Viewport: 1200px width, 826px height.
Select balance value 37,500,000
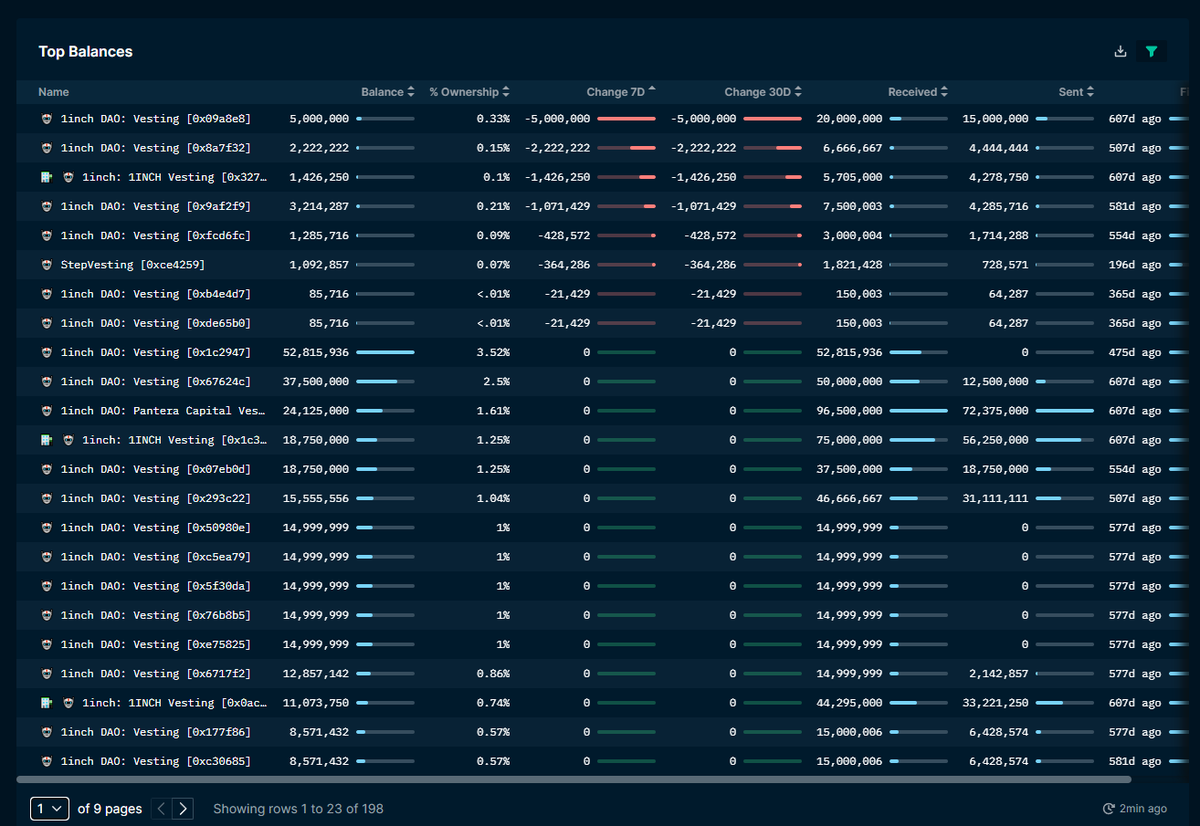tap(316, 382)
